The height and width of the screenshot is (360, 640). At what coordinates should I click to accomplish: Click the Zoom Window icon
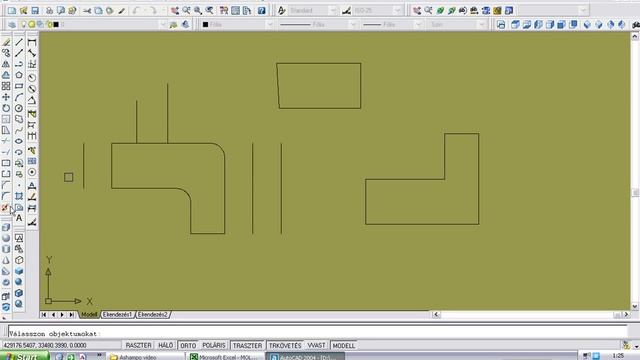[x=198, y=11]
